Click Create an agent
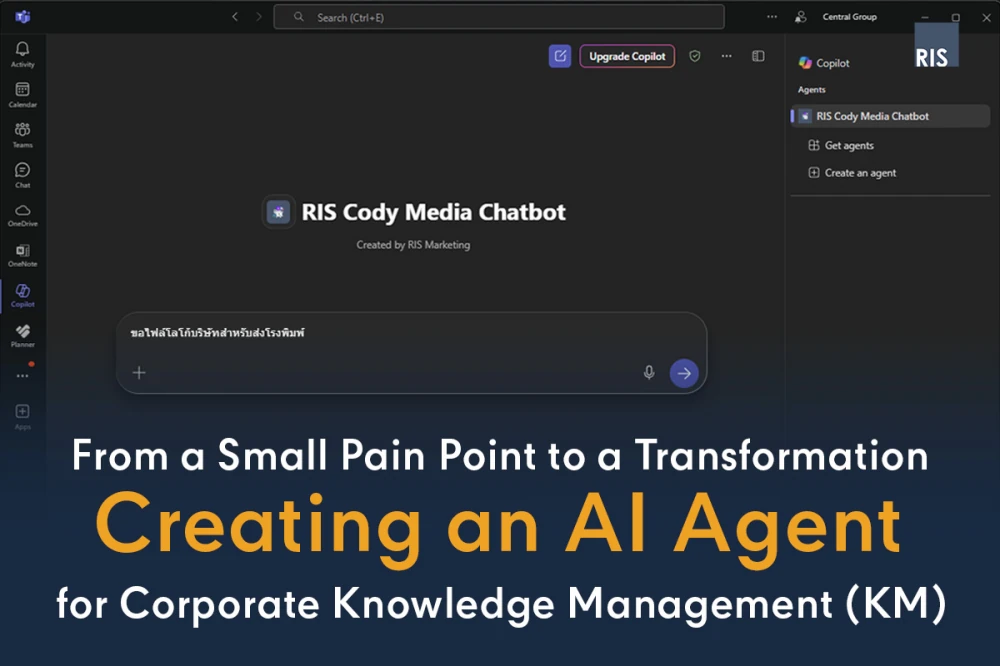 (852, 173)
